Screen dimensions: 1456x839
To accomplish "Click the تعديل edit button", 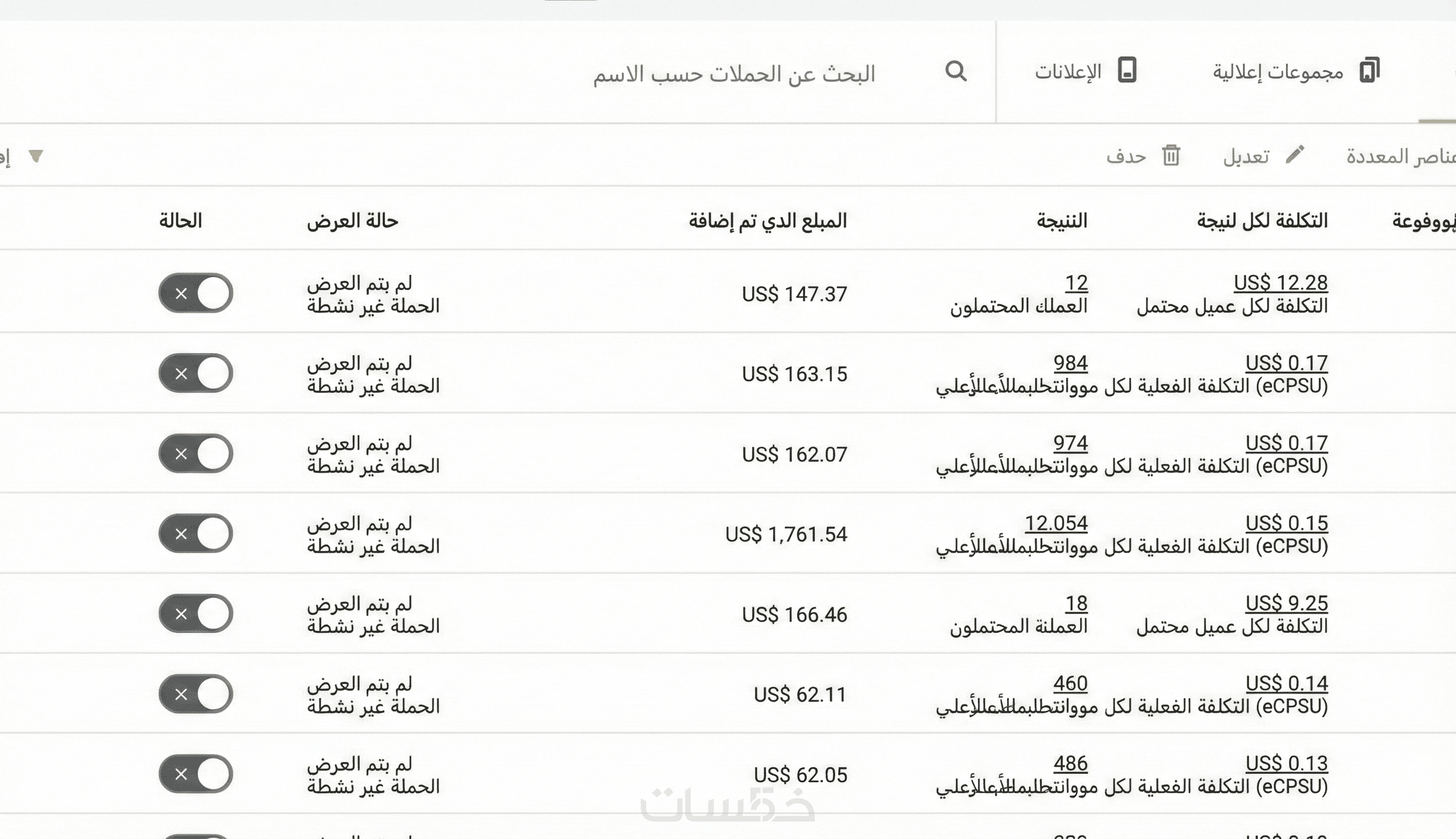I will point(1246,156).
